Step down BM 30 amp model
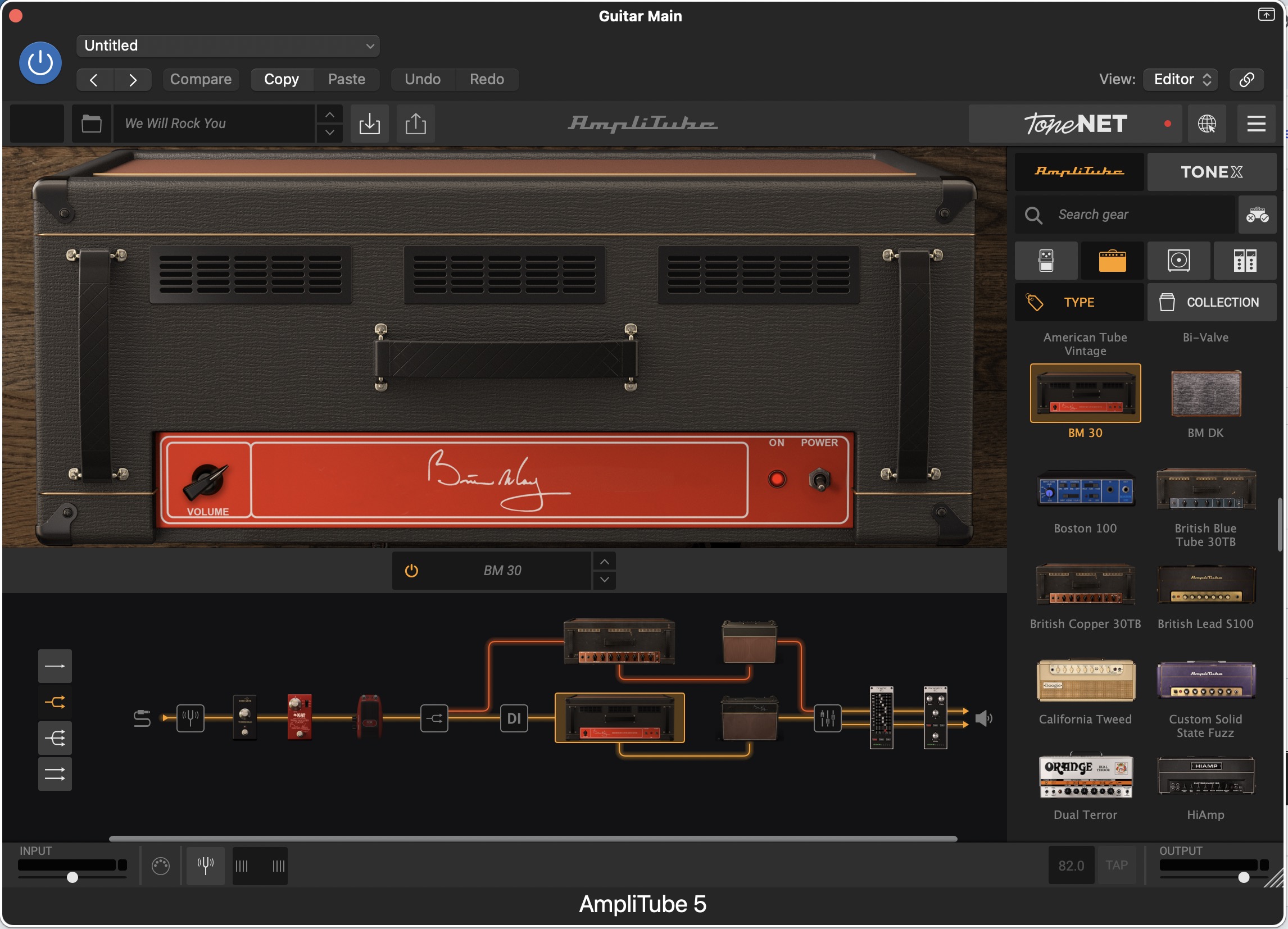 coord(604,580)
